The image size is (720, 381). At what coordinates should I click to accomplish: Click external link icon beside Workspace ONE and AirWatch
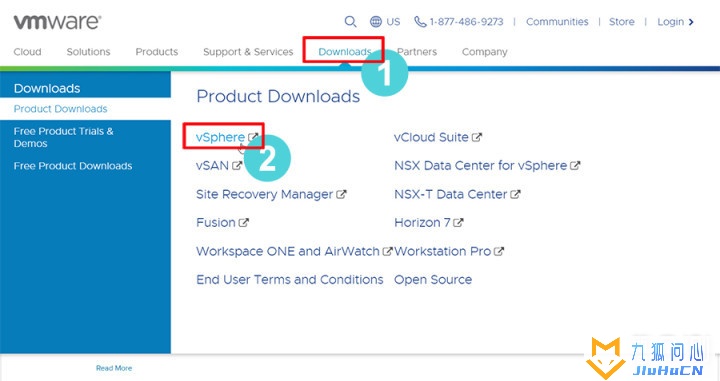coord(387,251)
